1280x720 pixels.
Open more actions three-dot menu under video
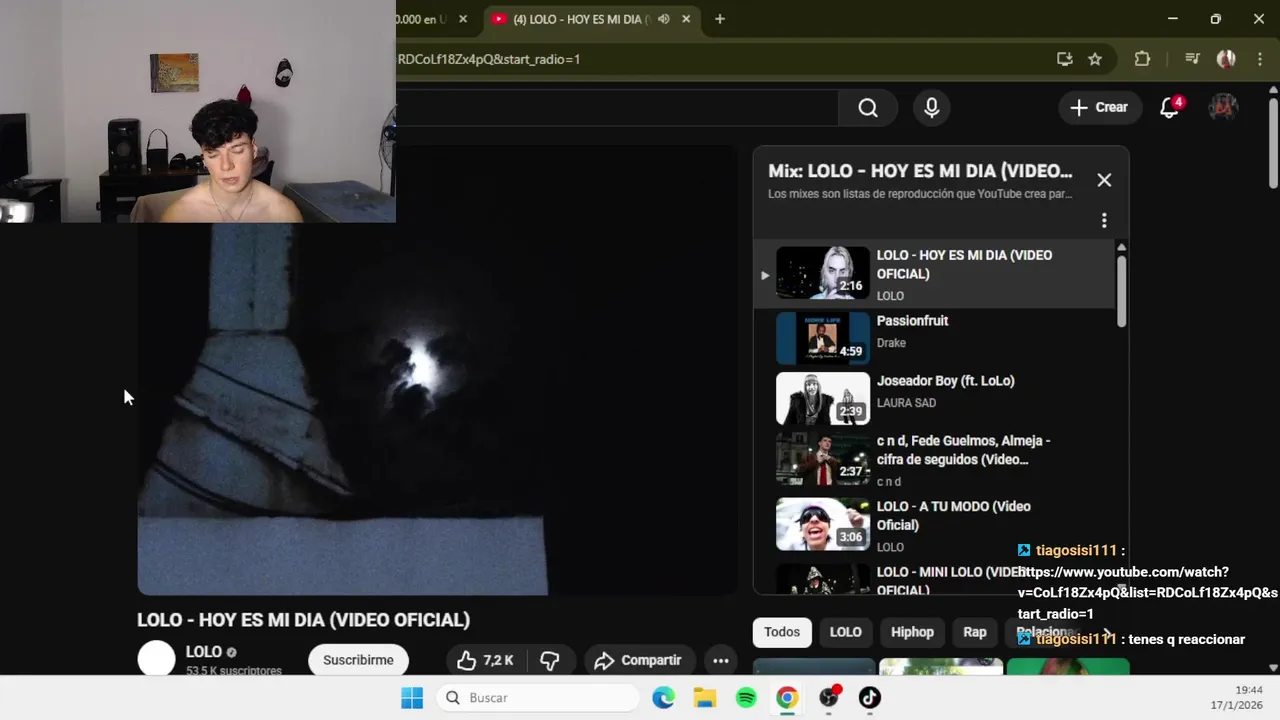click(721, 660)
